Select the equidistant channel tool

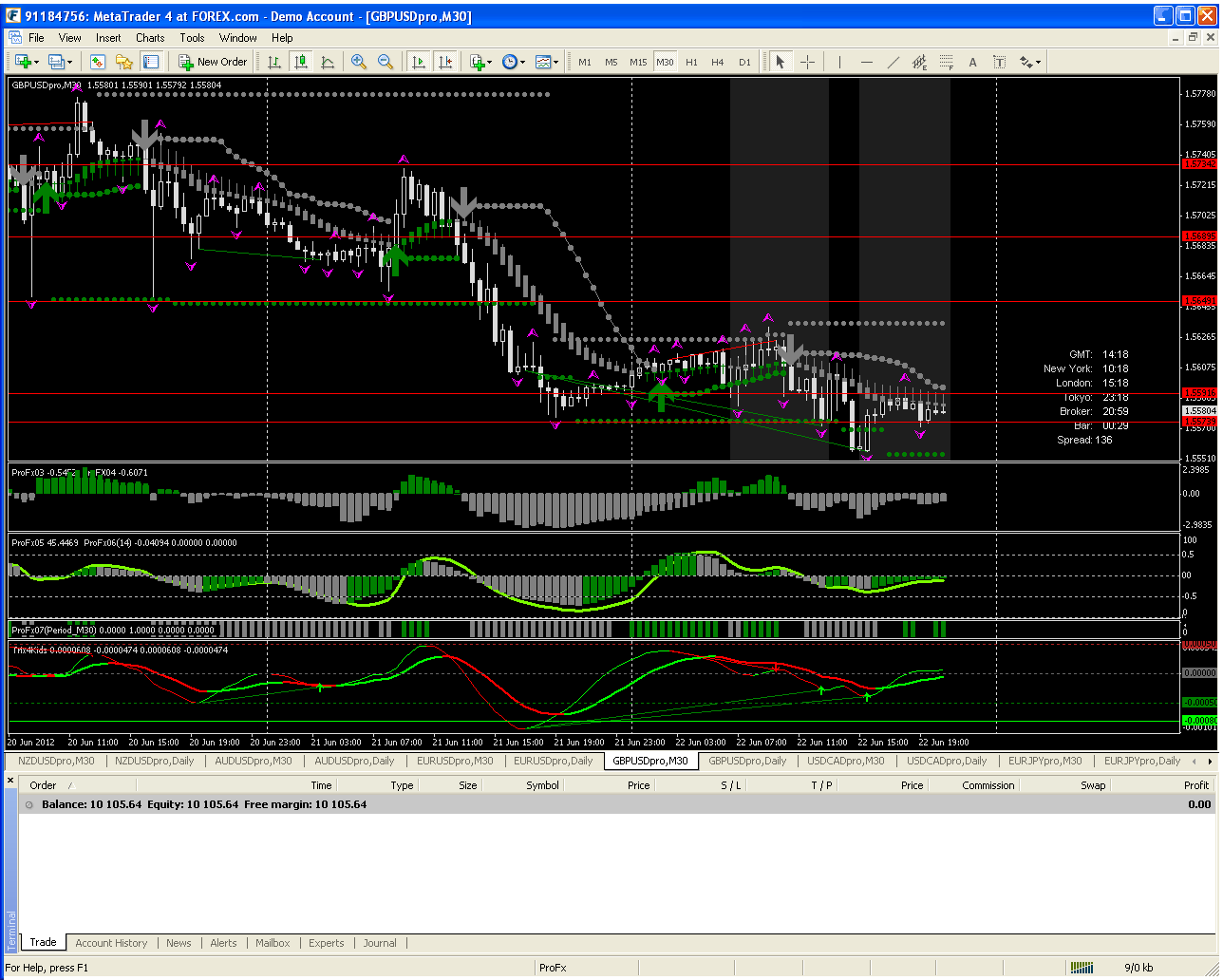(919, 62)
